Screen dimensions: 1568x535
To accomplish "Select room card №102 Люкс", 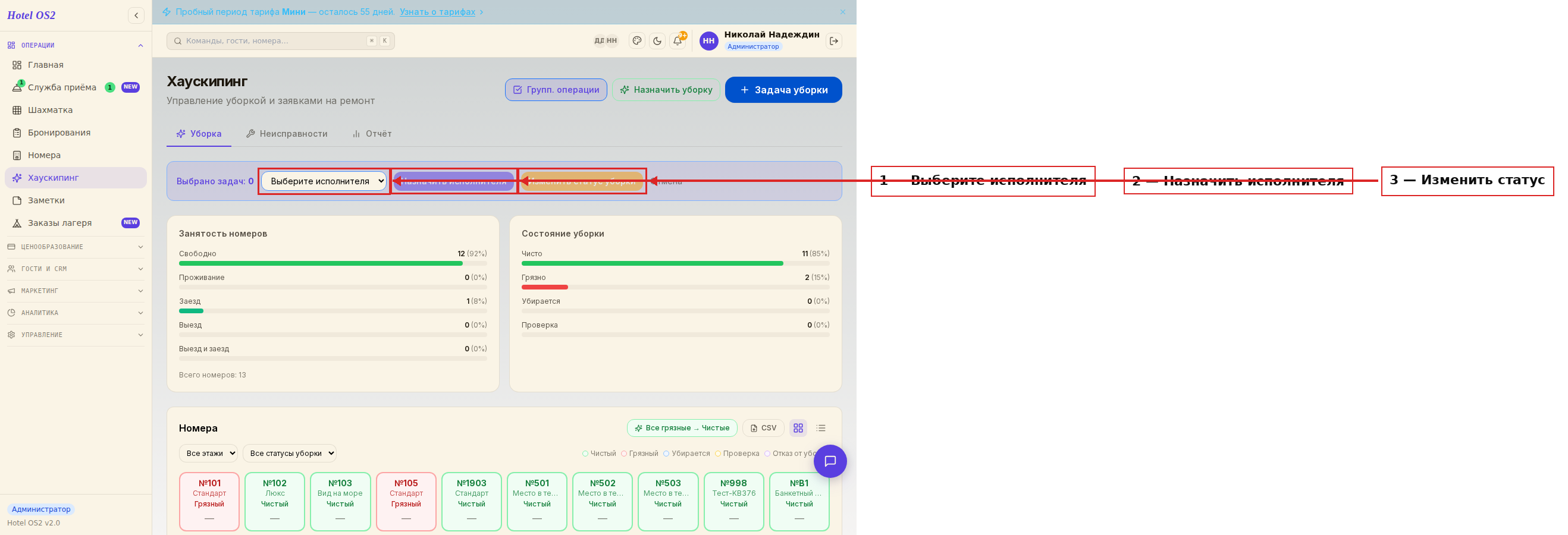I will (275, 502).
